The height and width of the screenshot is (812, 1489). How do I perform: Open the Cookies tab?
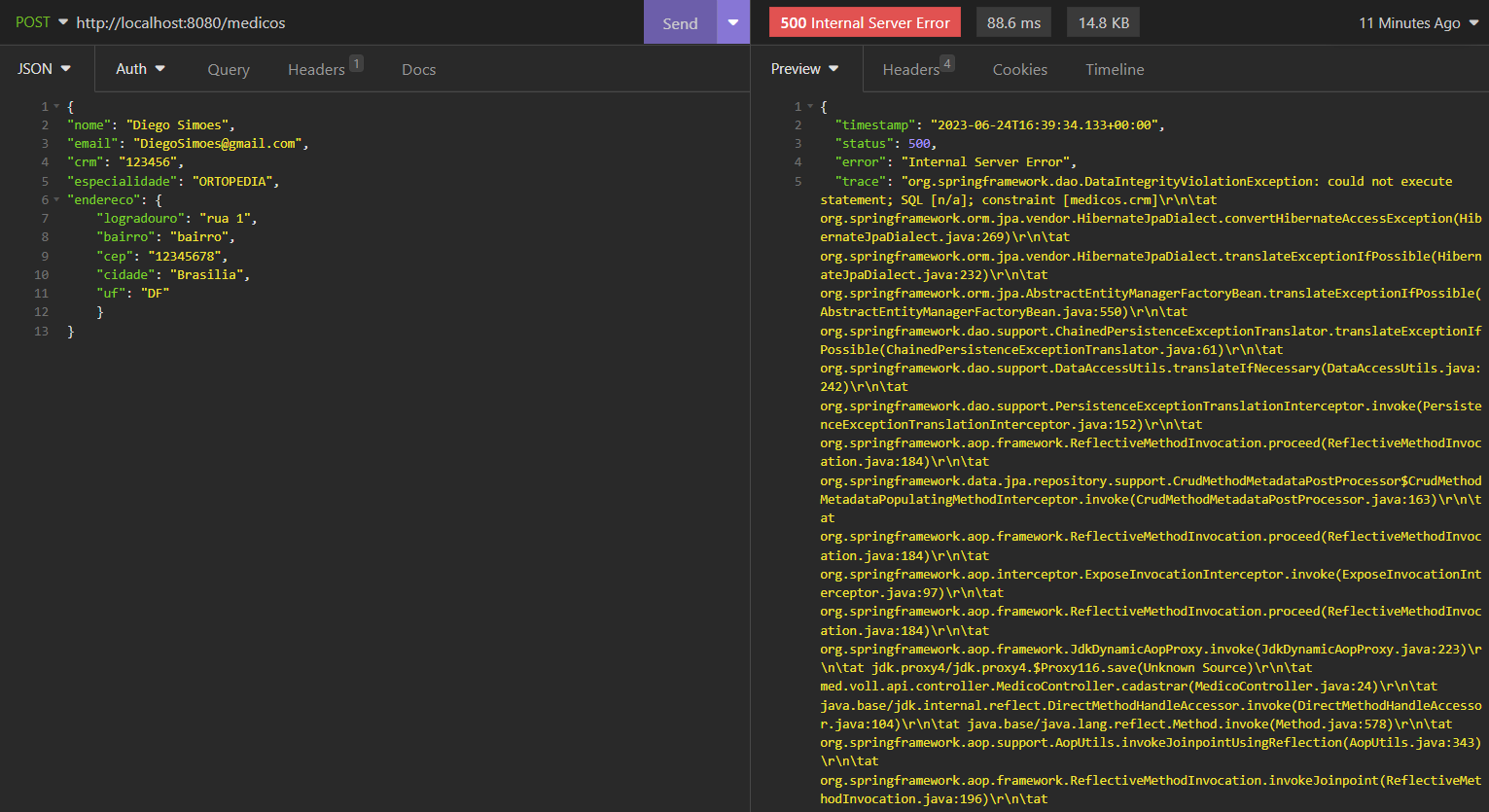coord(1019,69)
